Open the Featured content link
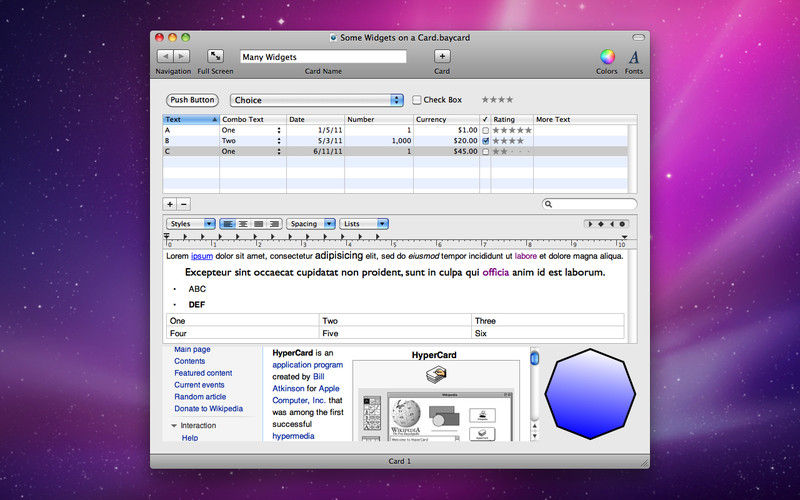Viewport: 800px width, 500px height. coord(203,373)
